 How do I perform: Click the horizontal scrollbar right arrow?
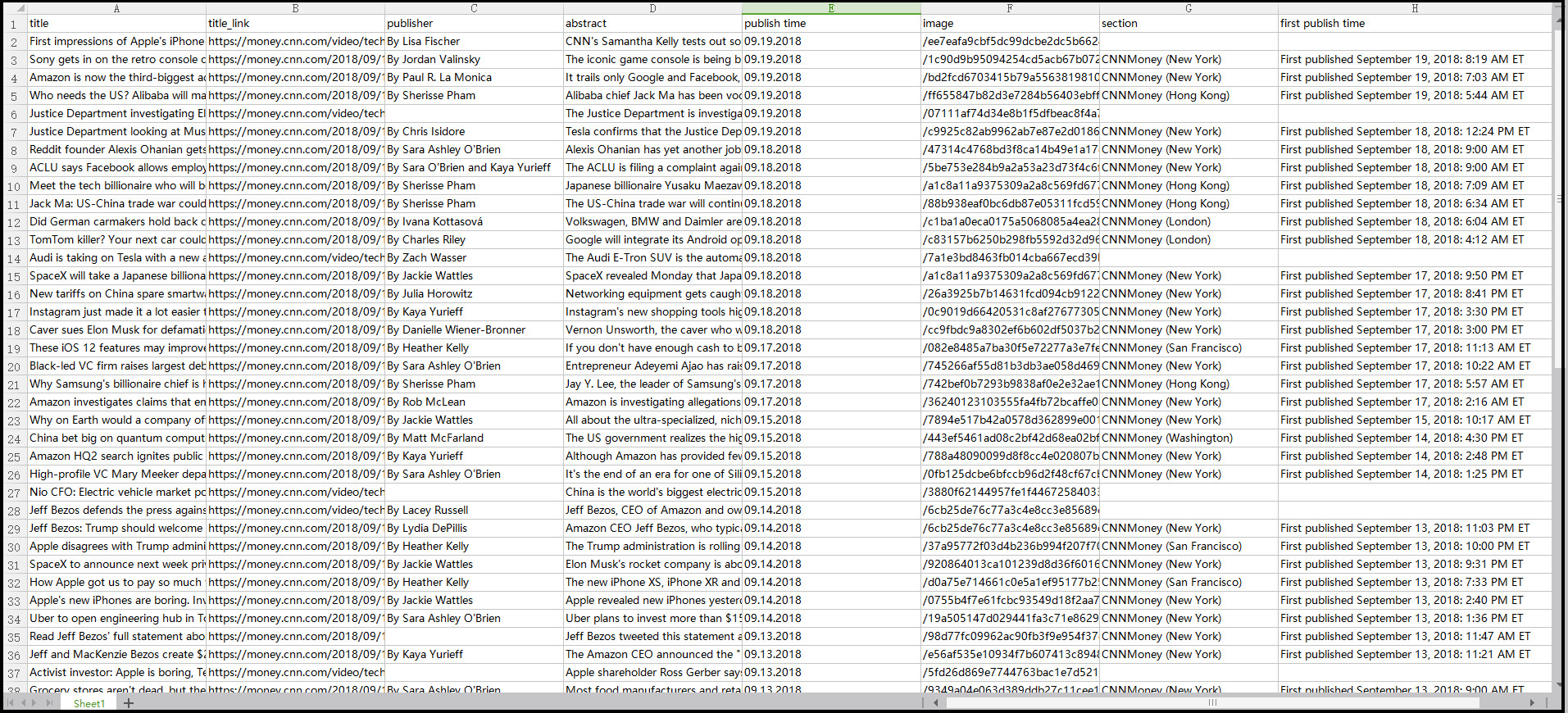coord(1532,703)
